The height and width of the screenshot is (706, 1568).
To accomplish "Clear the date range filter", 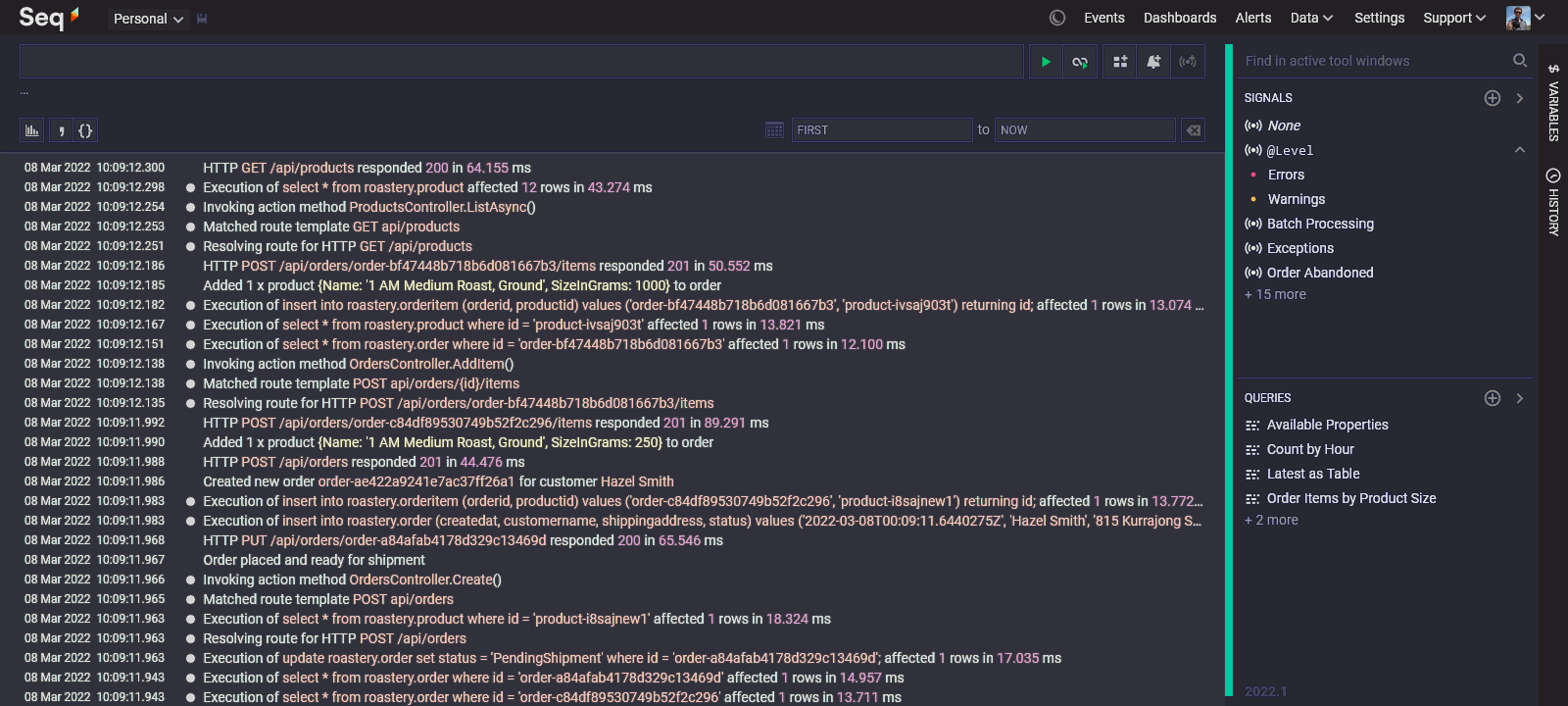I will click(1194, 130).
